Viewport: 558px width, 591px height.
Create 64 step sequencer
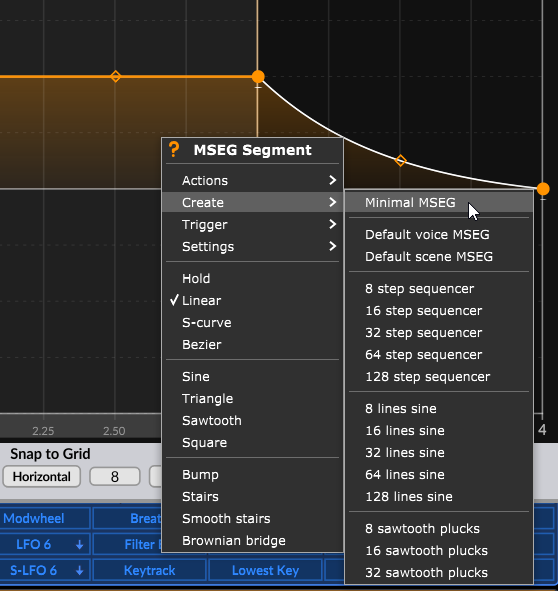(439, 355)
